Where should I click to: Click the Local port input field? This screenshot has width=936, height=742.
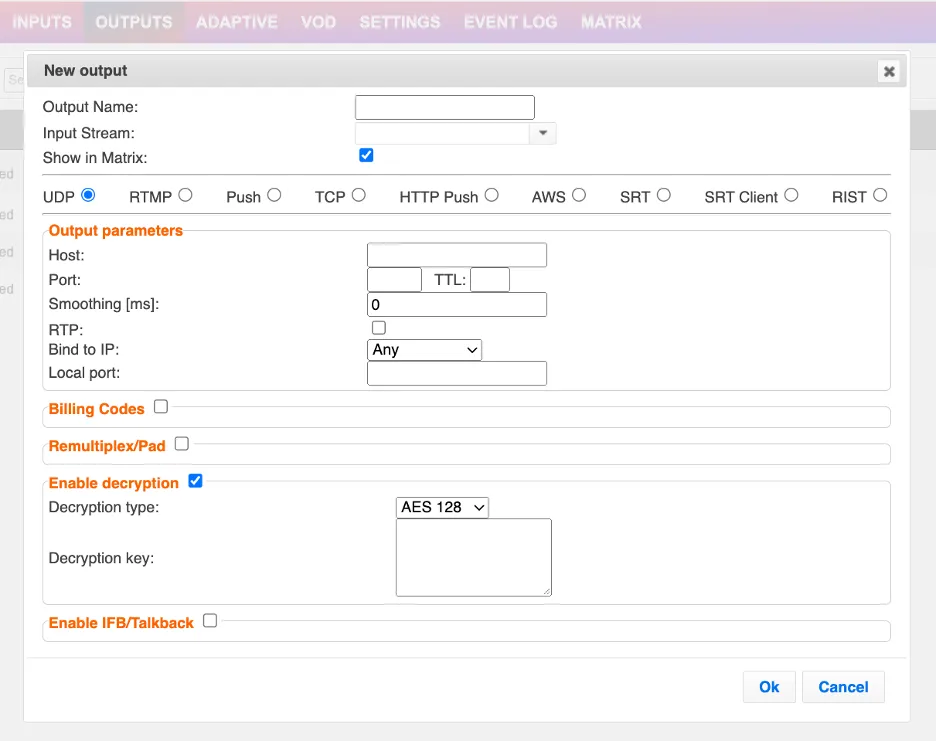pos(457,373)
